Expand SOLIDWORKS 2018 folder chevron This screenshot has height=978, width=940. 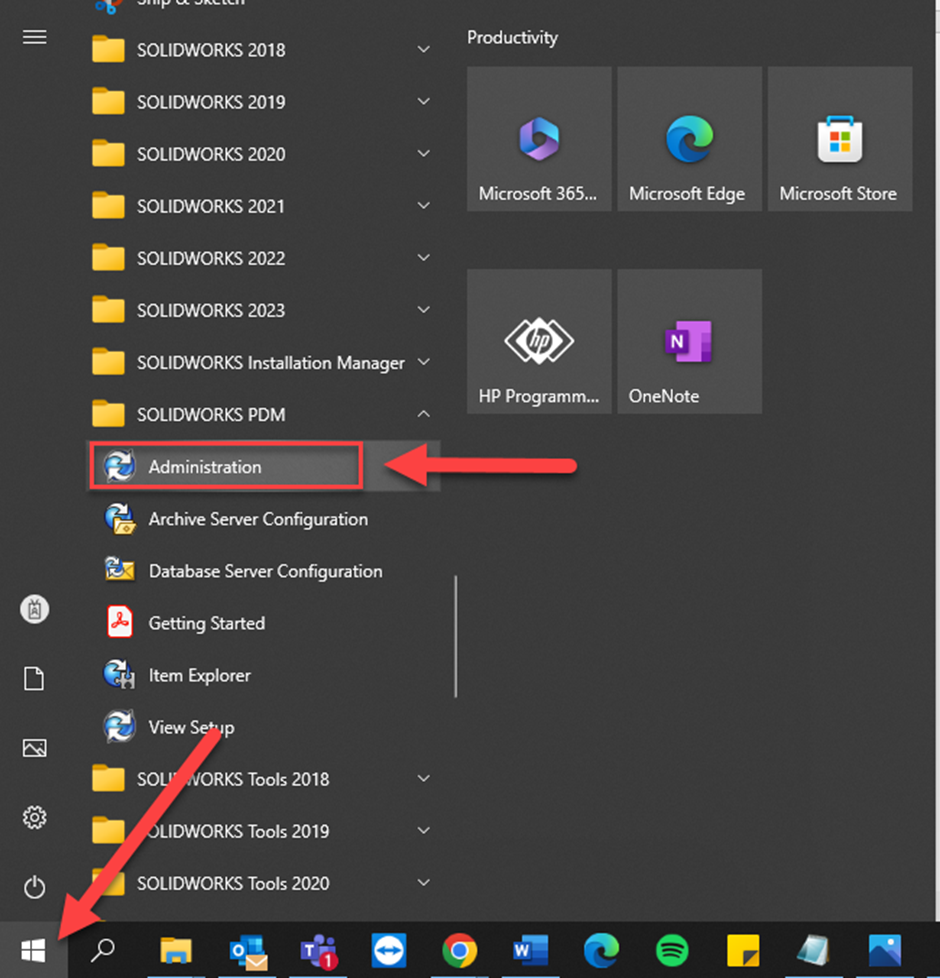(424, 49)
